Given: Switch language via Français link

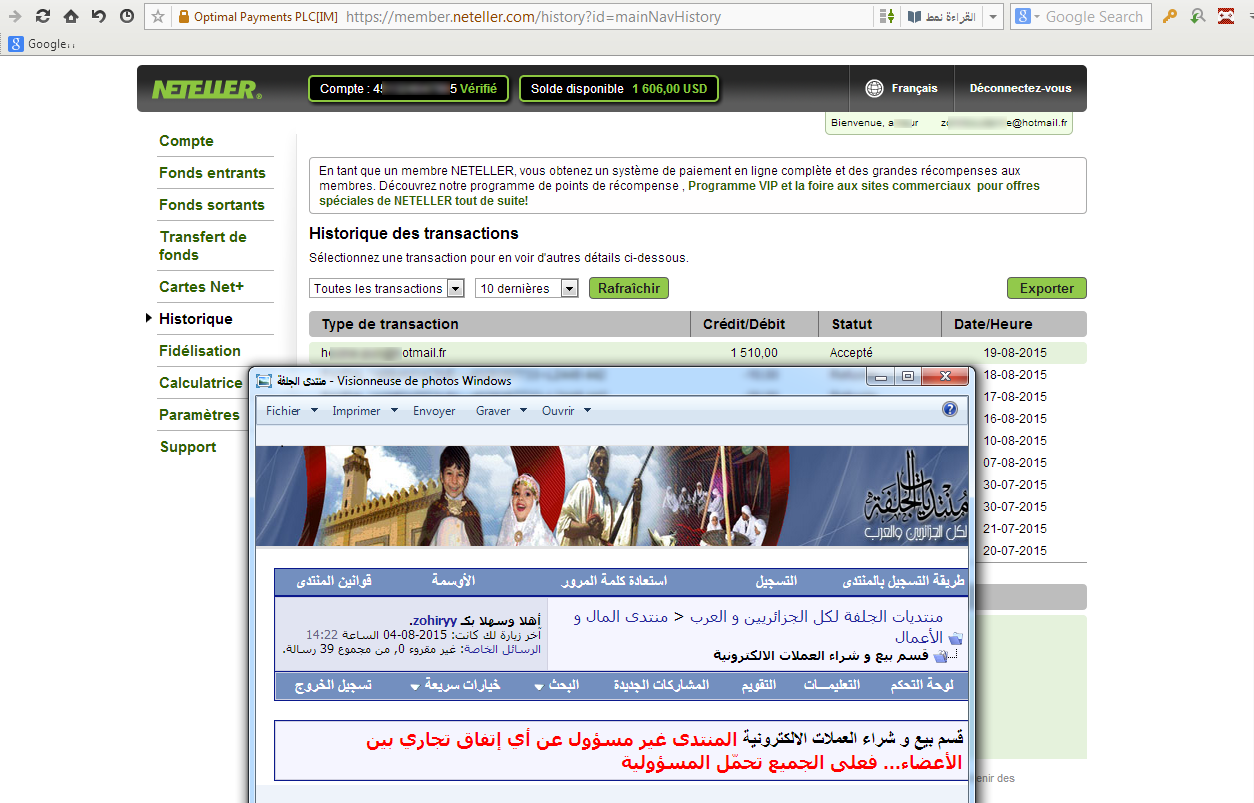Looking at the screenshot, I should [x=914, y=88].
